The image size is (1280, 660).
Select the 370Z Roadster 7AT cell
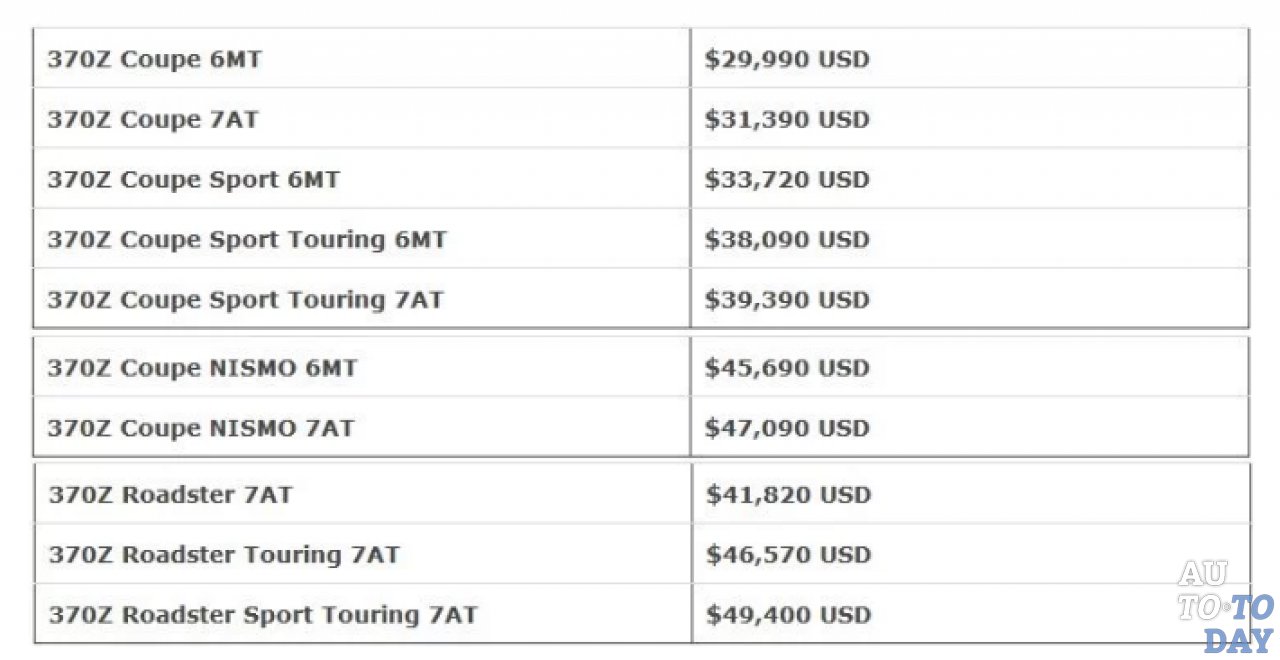(x=170, y=495)
